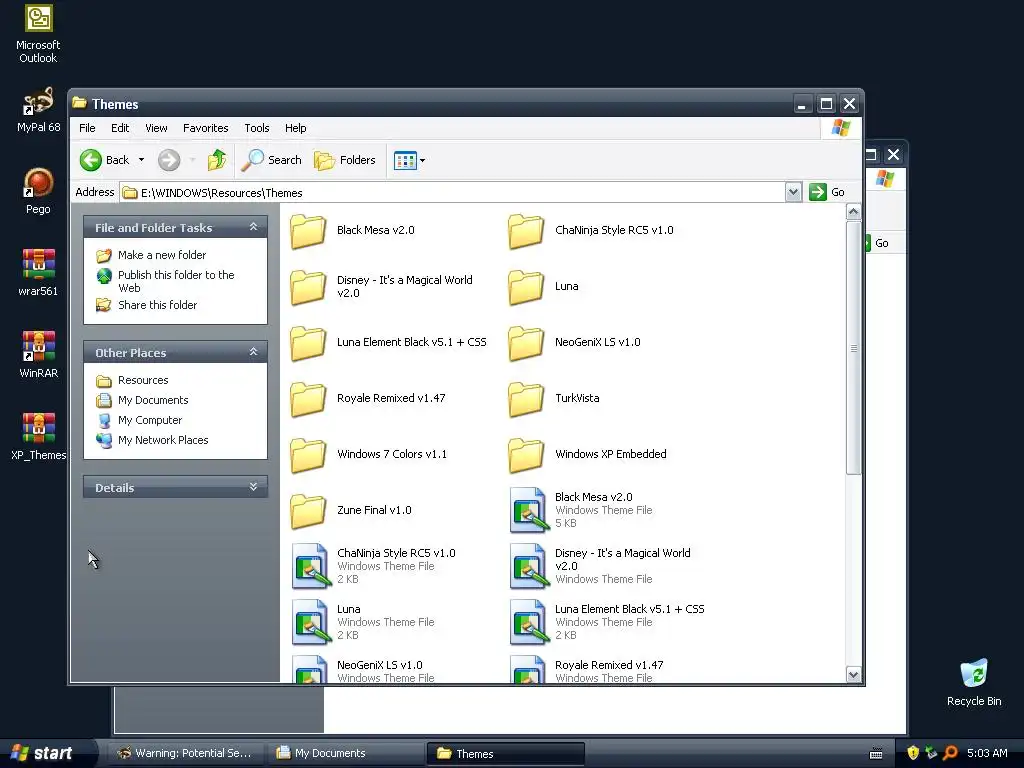
Task: Open the Back history dropdown arrow
Action: coord(141,160)
